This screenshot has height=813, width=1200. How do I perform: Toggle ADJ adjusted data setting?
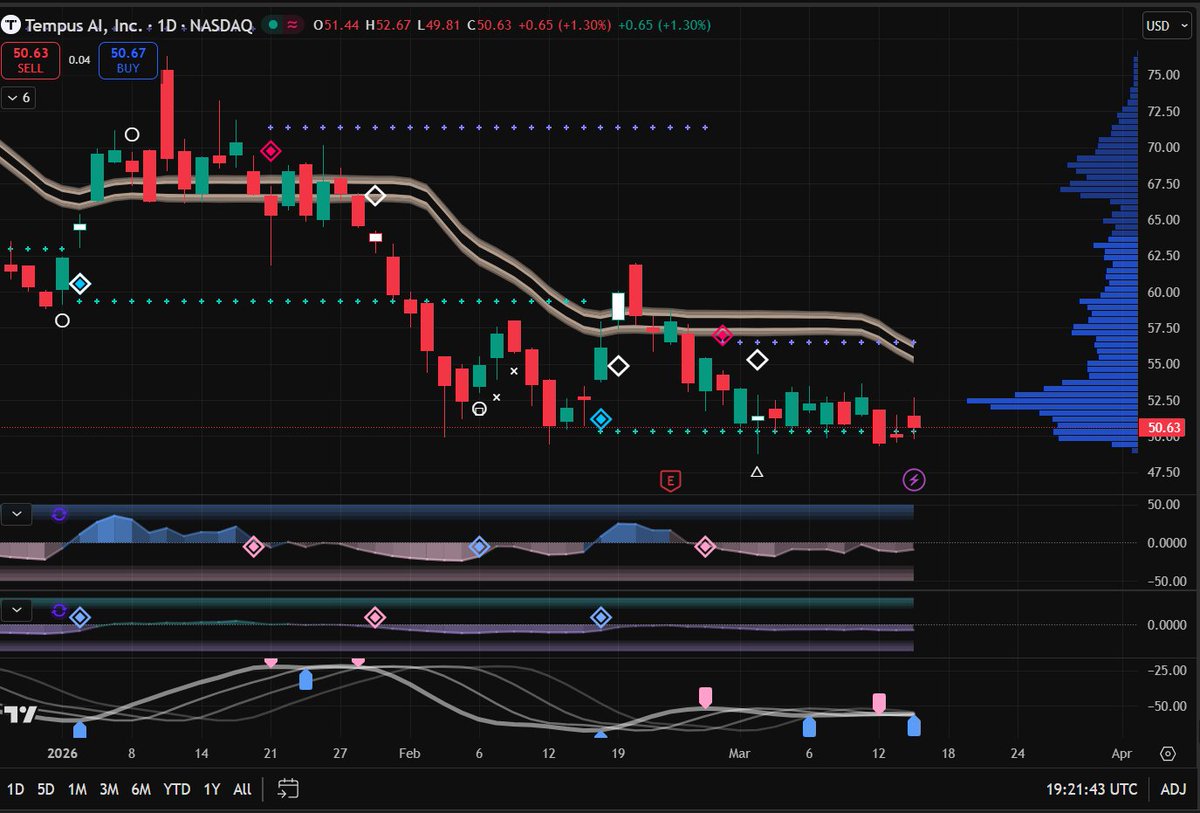click(1173, 789)
